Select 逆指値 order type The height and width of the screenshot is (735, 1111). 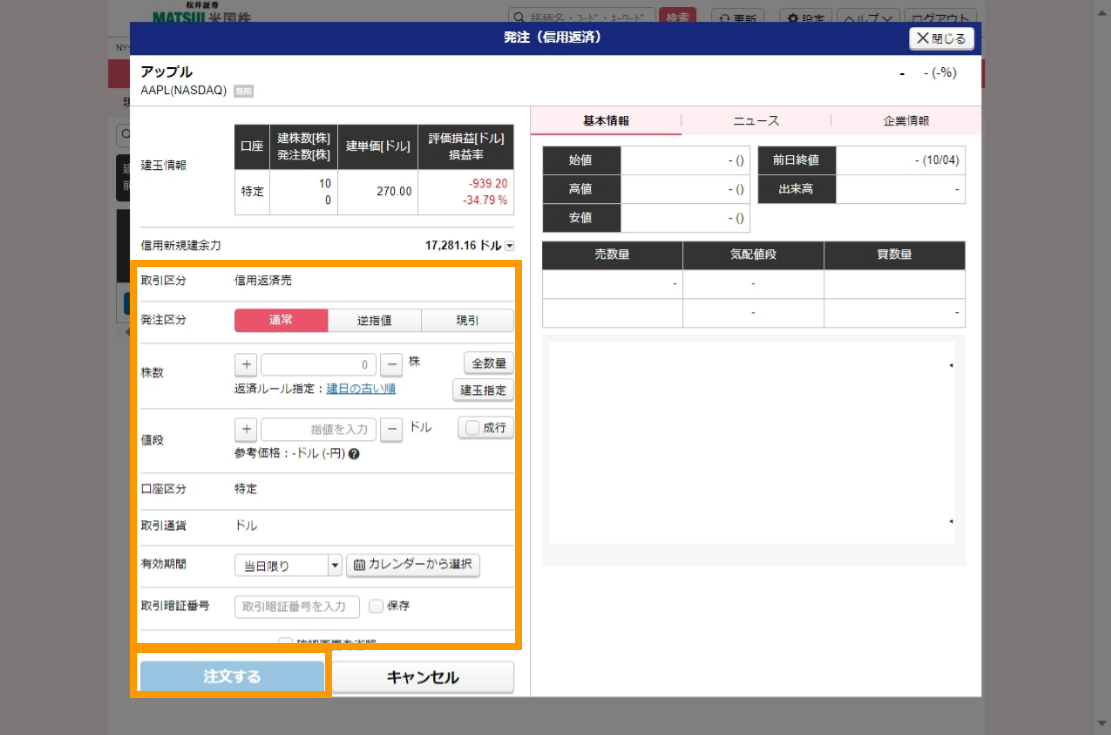coord(374,320)
